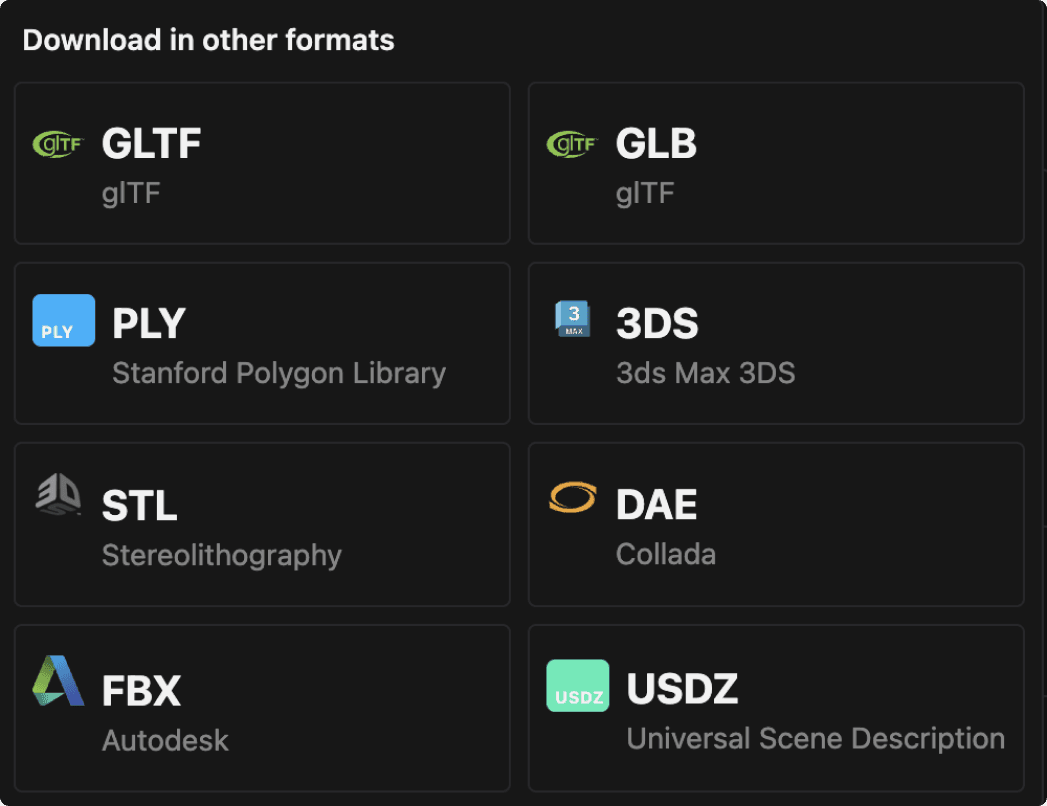Click the mint green USDZ icon

click(578, 686)
